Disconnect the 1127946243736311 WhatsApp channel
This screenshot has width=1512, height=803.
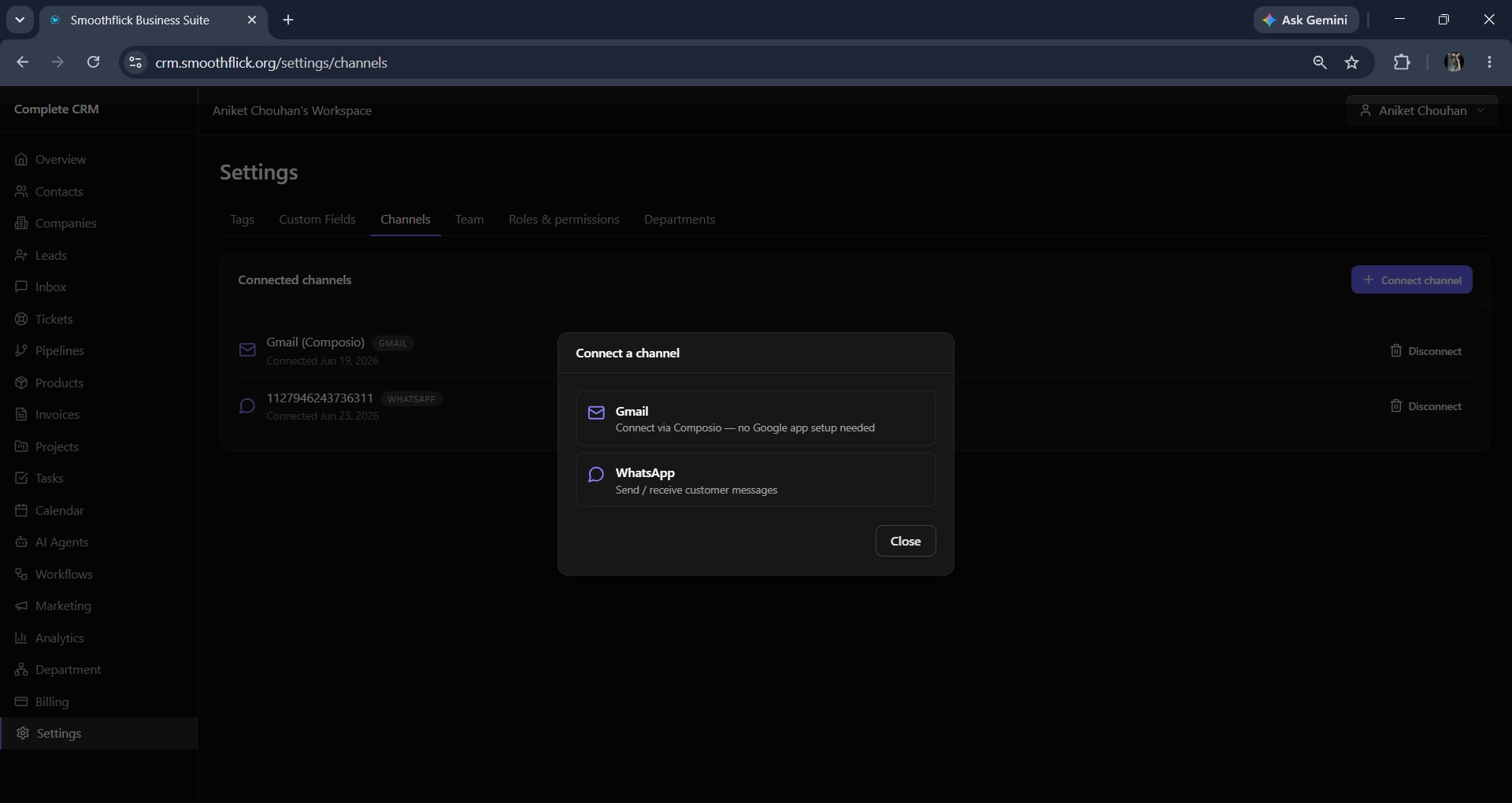[1426, 406]
